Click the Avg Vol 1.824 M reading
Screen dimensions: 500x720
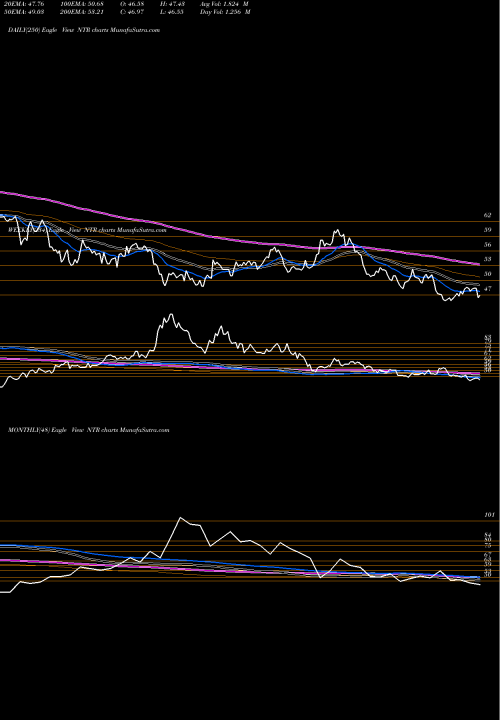coord(225,3)
